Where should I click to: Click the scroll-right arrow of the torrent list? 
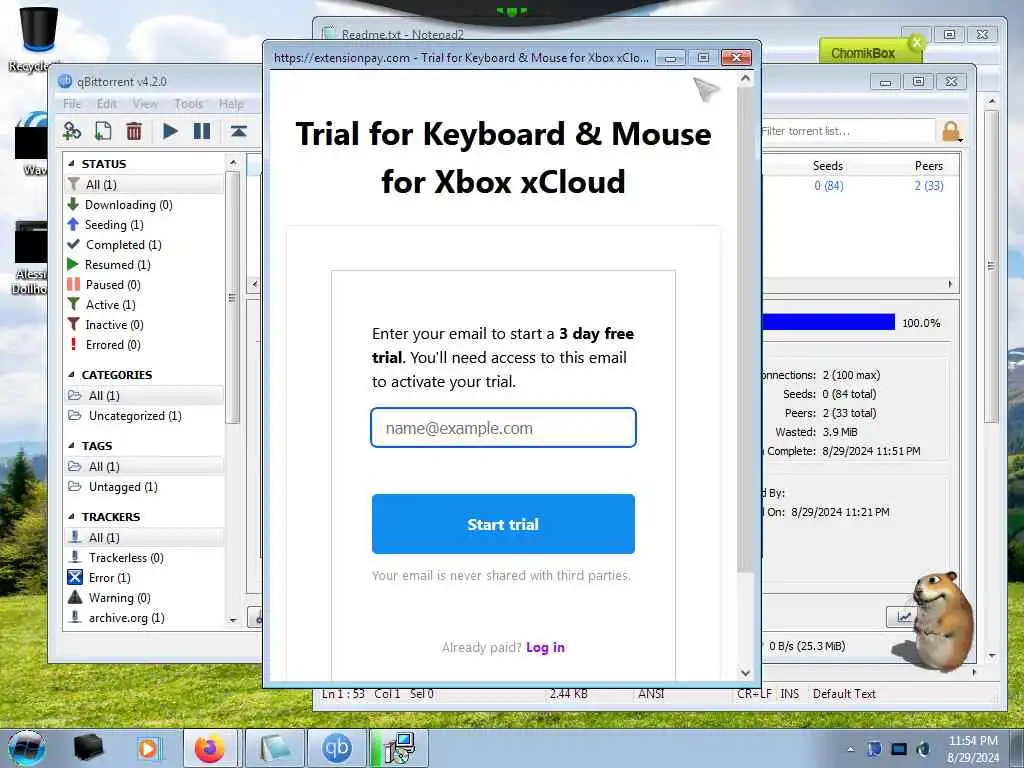(x=950, y=285)
